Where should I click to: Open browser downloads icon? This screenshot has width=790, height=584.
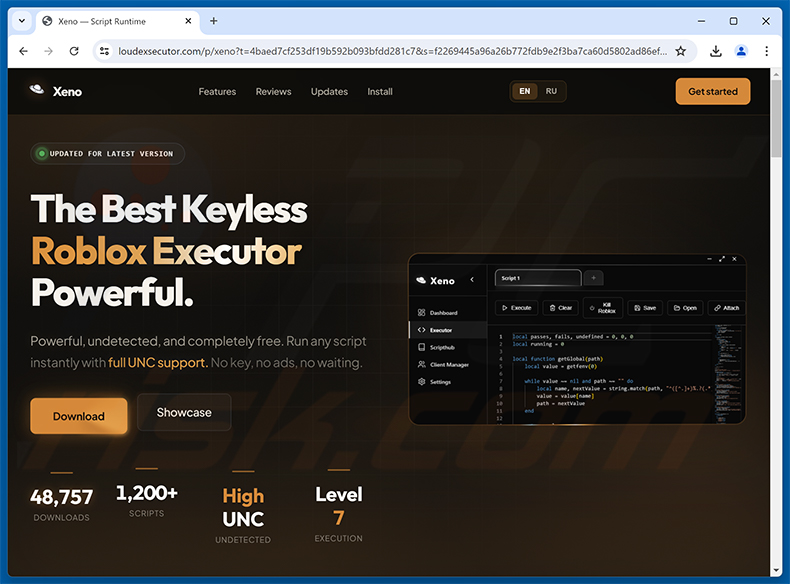coord(715,51)
